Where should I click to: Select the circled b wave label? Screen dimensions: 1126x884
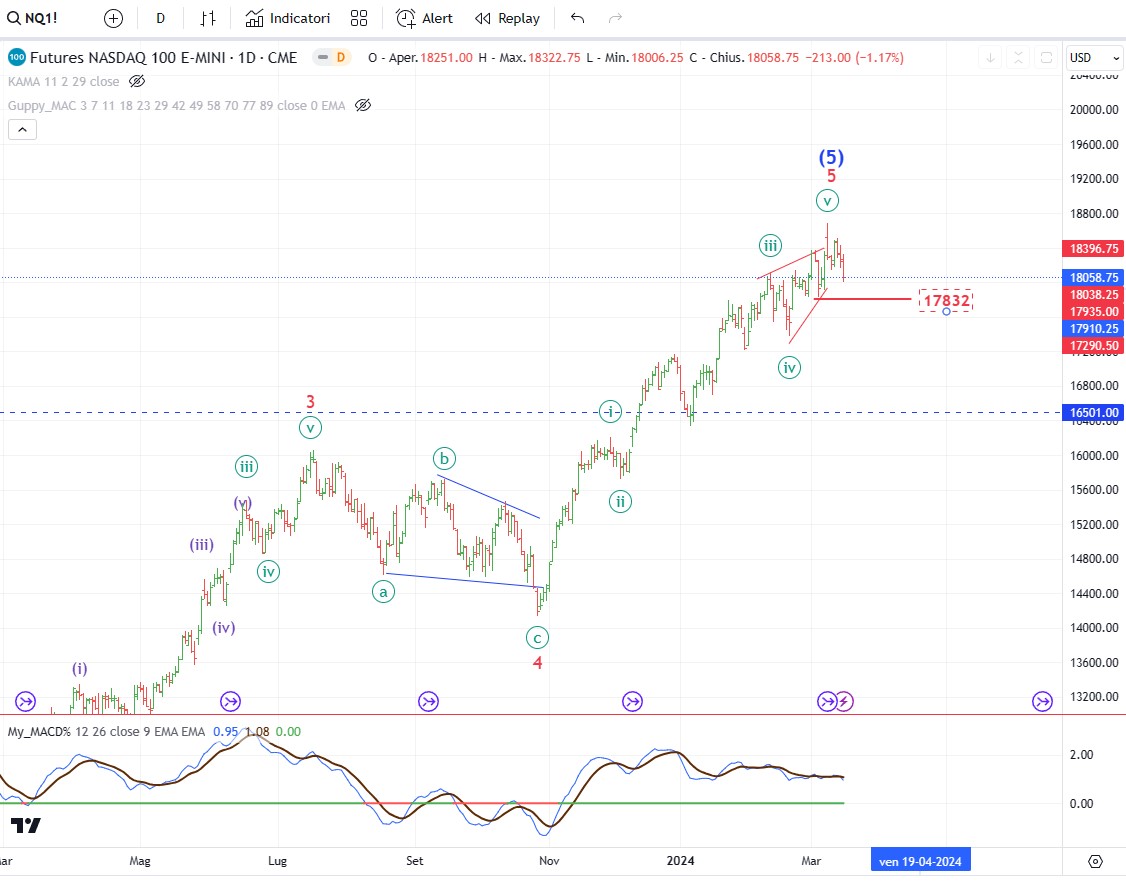445,458
